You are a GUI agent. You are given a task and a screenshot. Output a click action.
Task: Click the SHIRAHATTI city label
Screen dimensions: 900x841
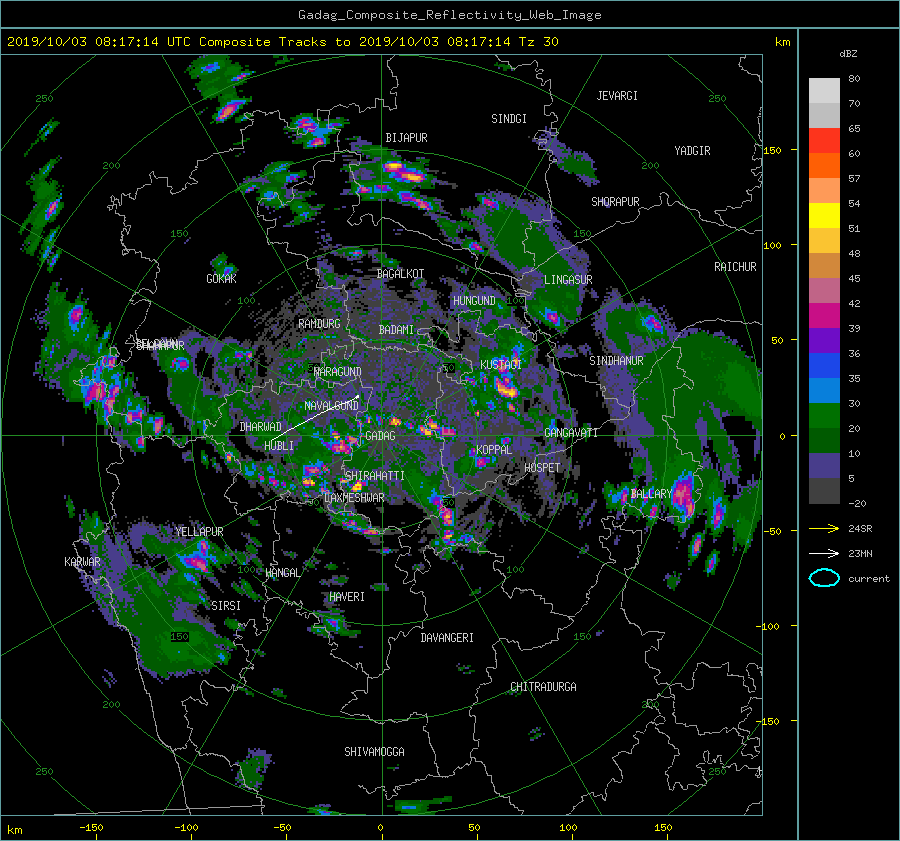374,476
